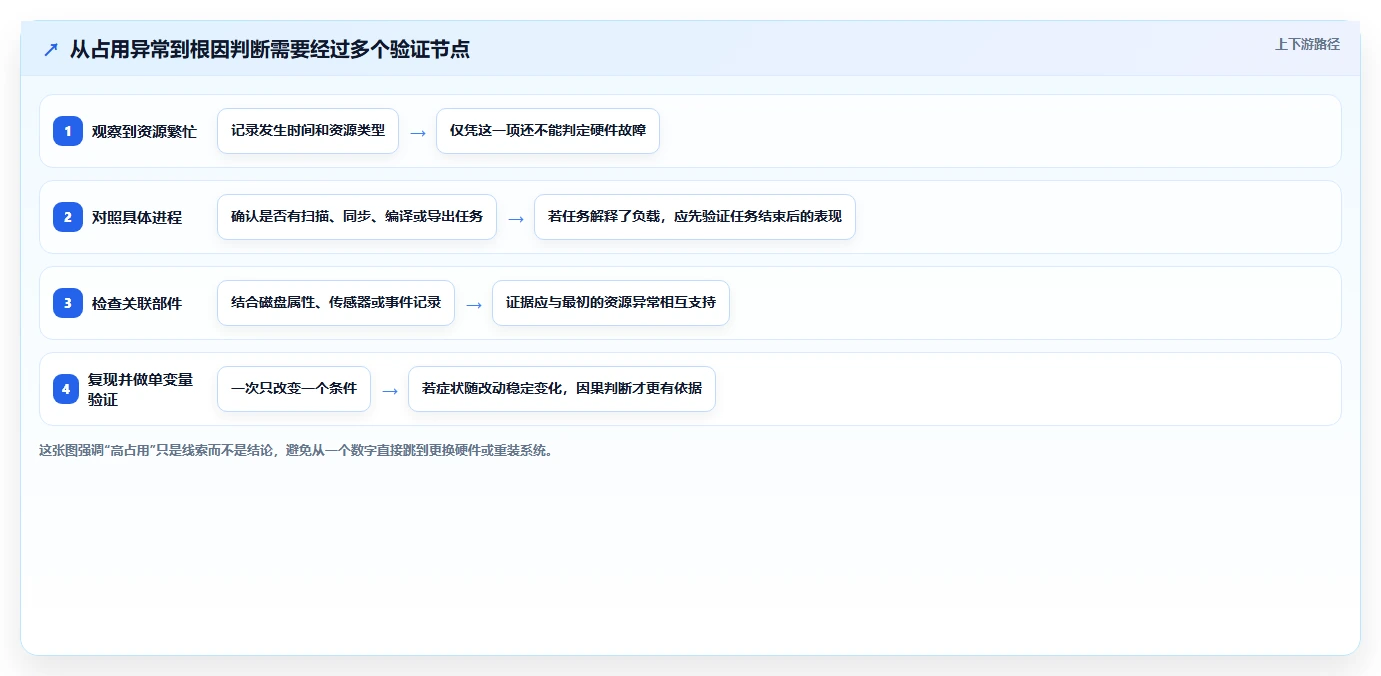Select the 记录发生时间和资源类型 box
Image resolution: width=1381 pixels, height=676 pixels.
pos(308,131)
